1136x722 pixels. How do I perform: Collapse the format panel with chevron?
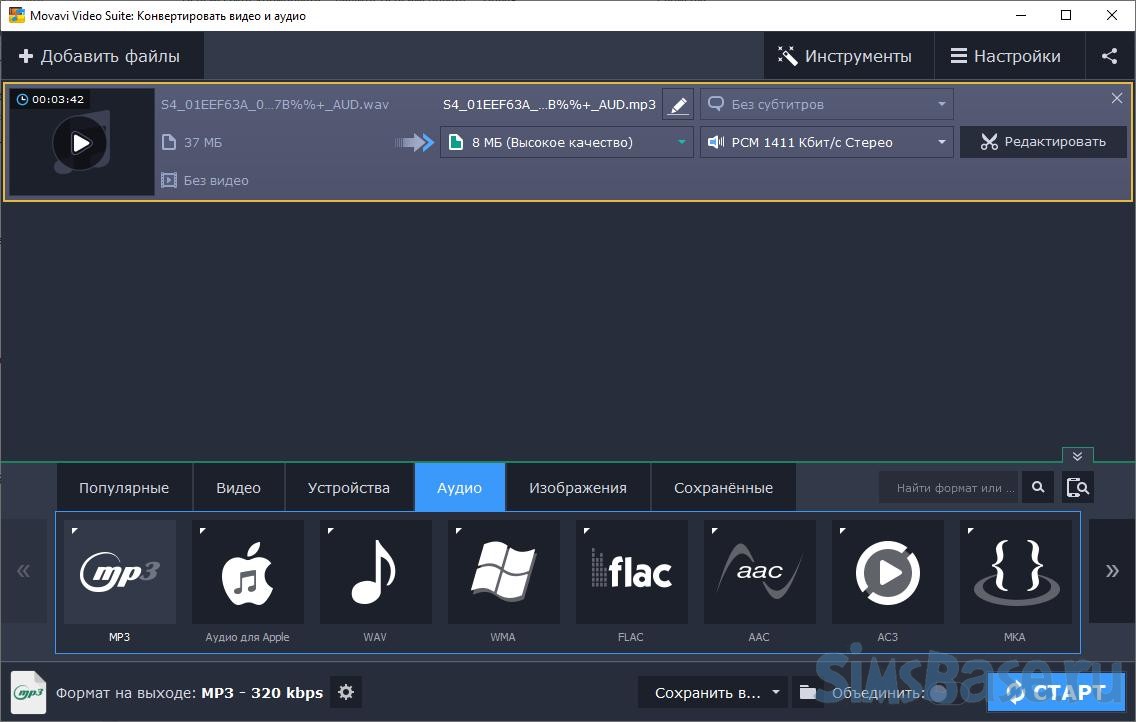click(x=1077, y=456)
